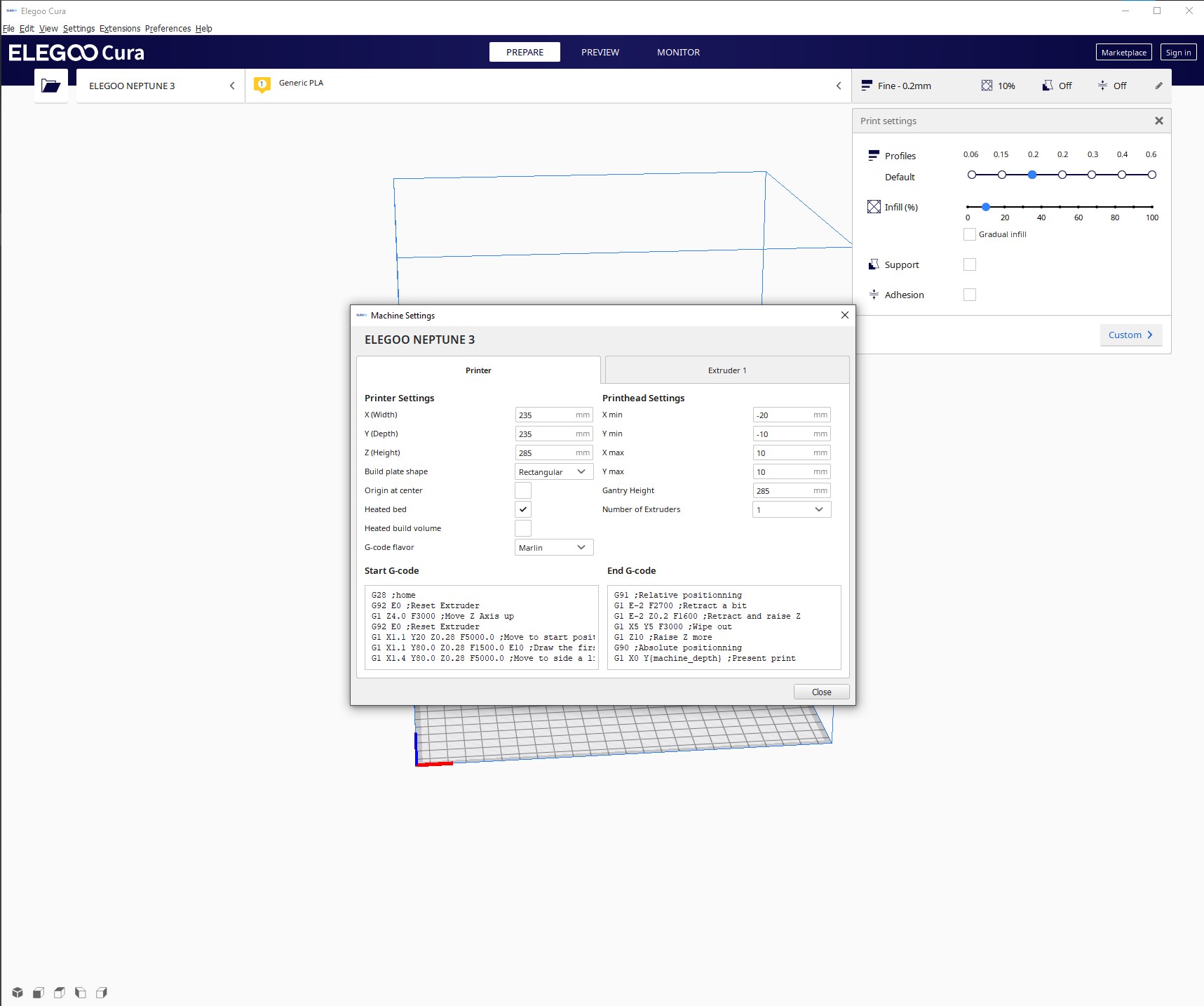This screenshot has height=1006, width=1204.
Task: Click the Sign in button
Action: 1178,52
